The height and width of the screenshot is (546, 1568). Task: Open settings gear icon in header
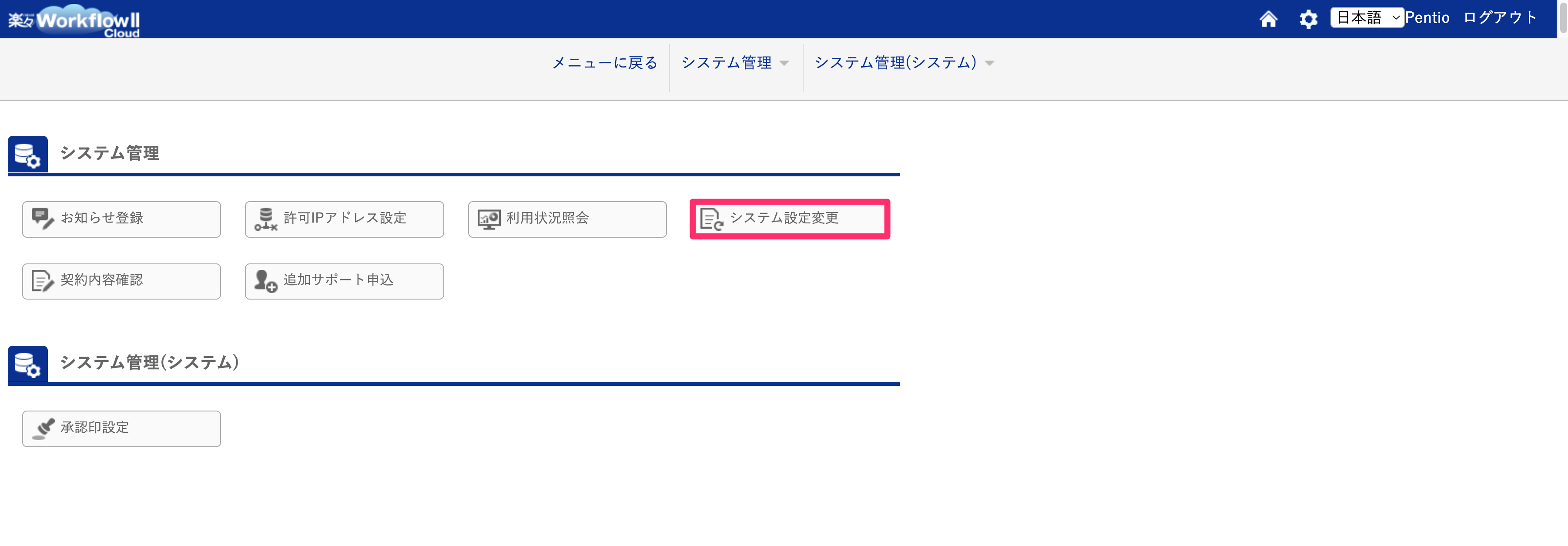coord(1308,19)
